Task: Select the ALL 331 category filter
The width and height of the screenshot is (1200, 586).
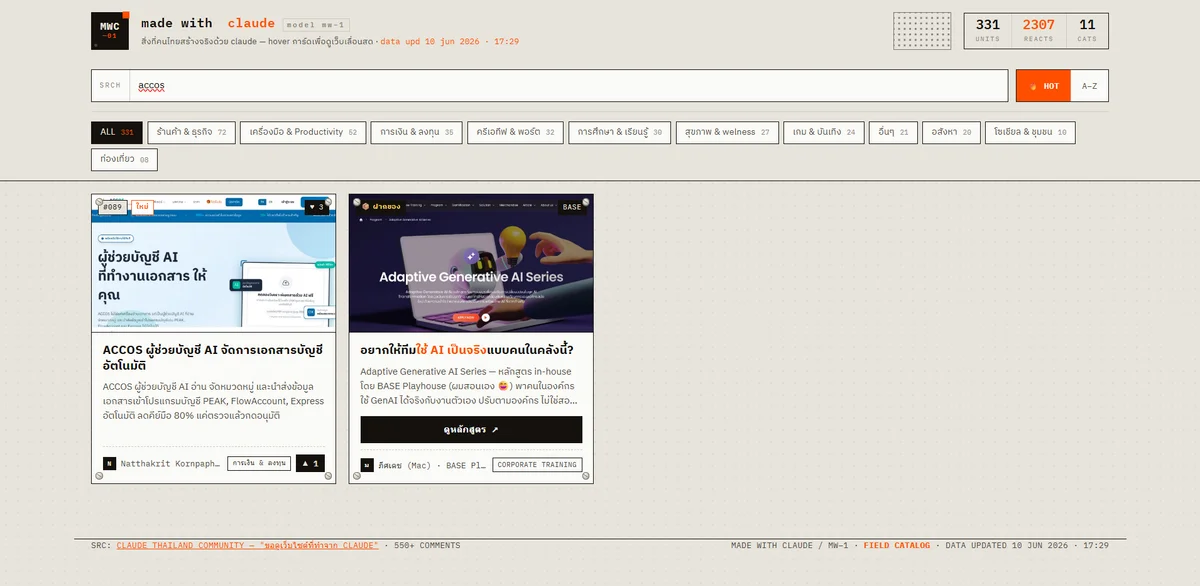Action: point(117,132)
